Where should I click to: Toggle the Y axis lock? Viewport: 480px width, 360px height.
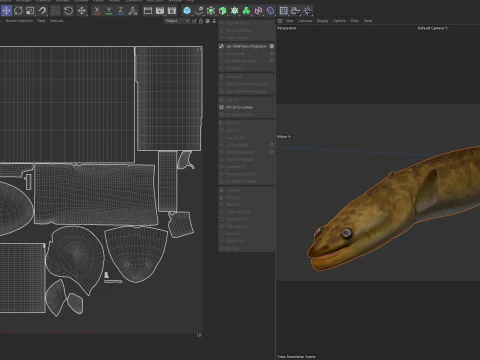coord(109,11)
